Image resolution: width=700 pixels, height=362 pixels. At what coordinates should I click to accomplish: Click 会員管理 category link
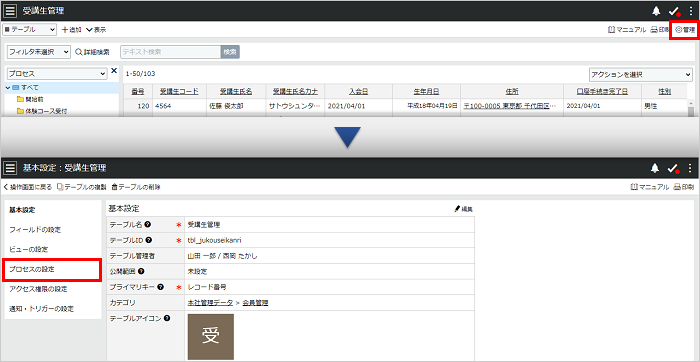255,303
